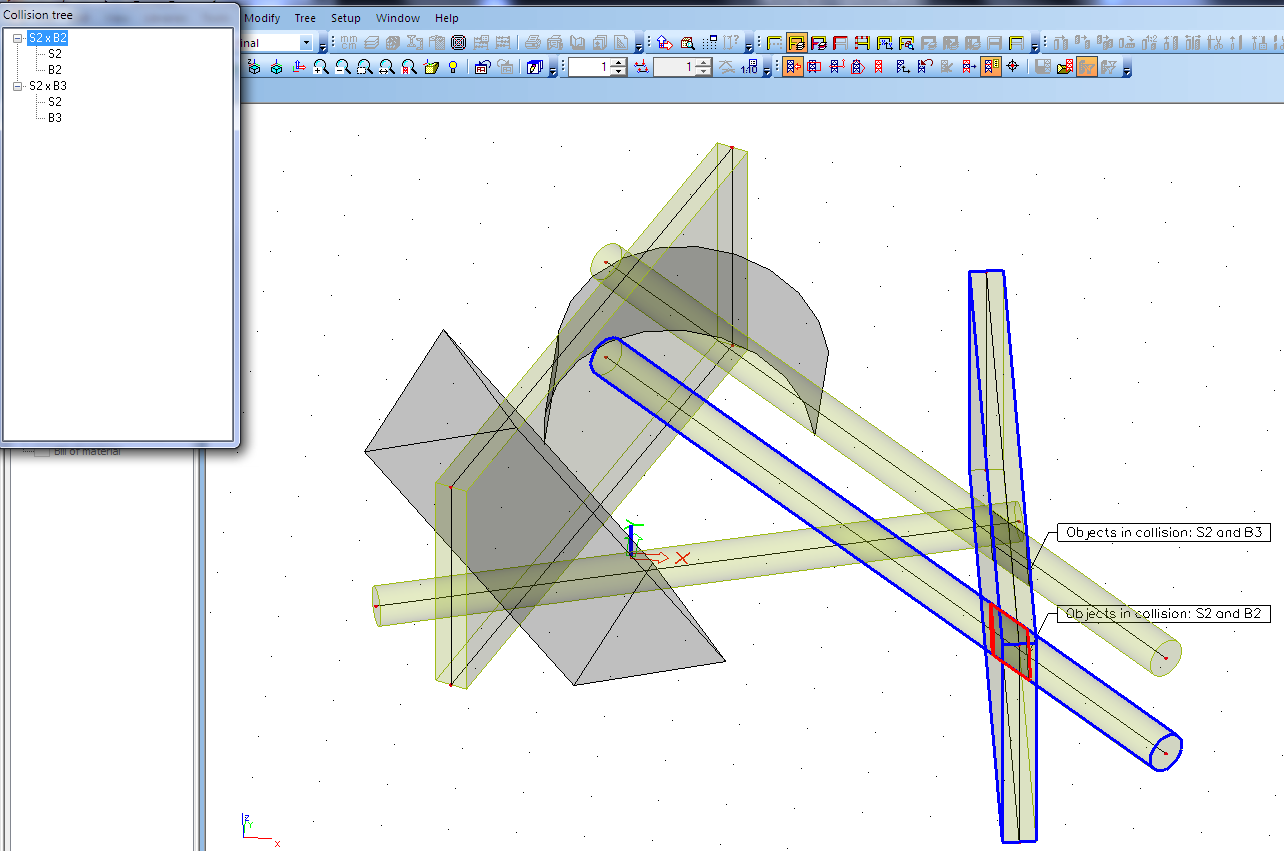Click the red X axis marker in viewport

pos(683,557)
